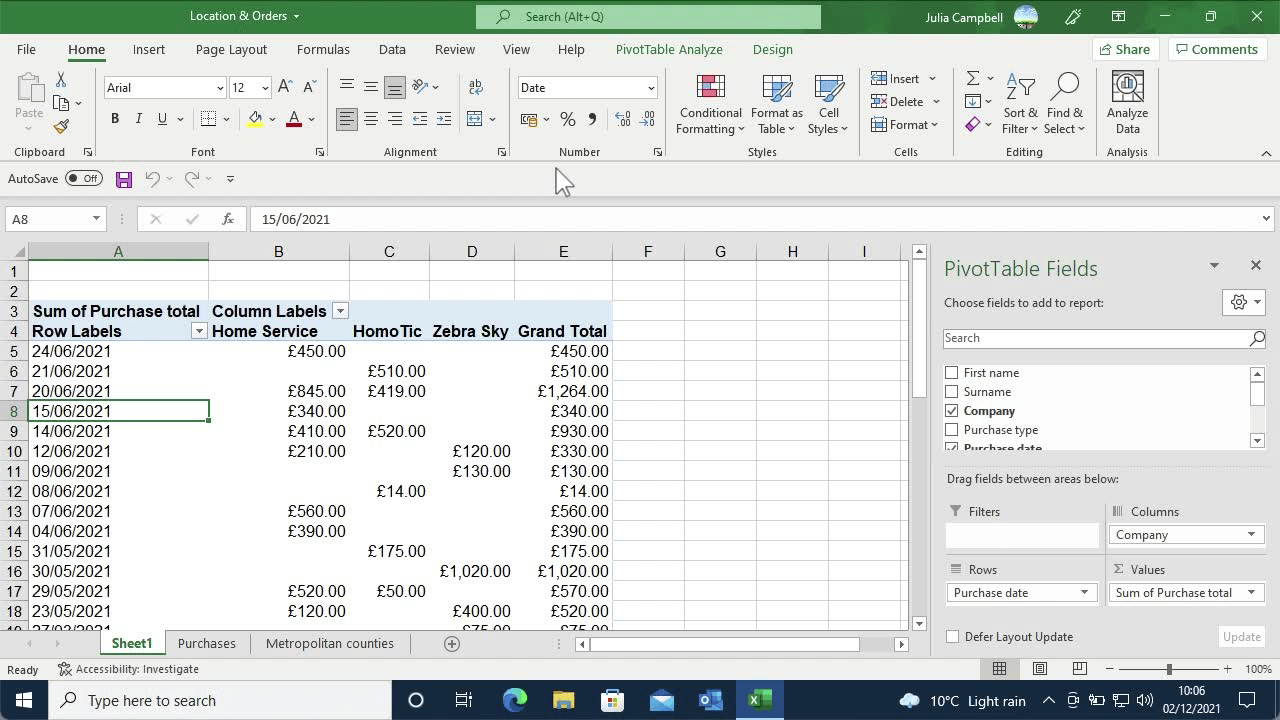
Task: Open the Purchases sheet tab
Action: (x=206, y=643)
